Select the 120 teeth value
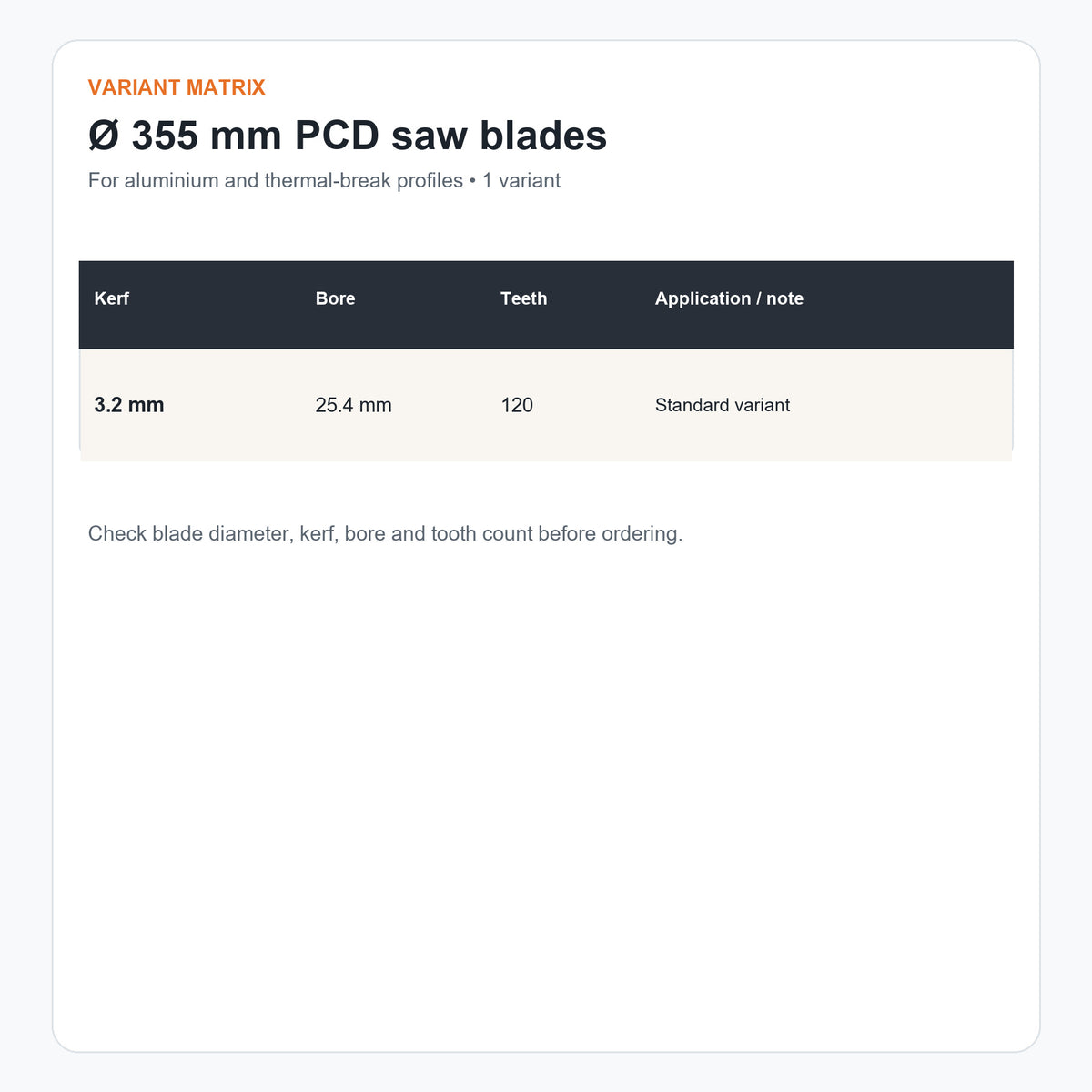1092x1092 pixels. (x=517, y=405)
